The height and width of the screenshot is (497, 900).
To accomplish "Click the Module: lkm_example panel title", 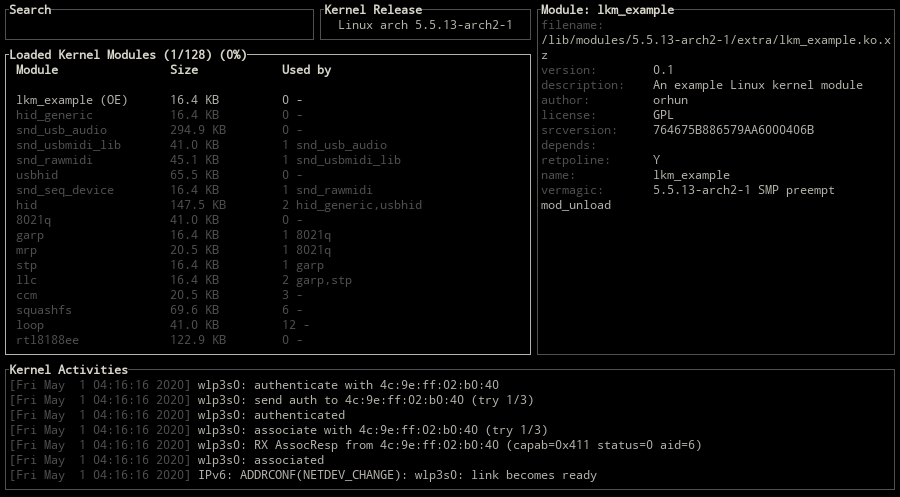I will coord(607,10).
